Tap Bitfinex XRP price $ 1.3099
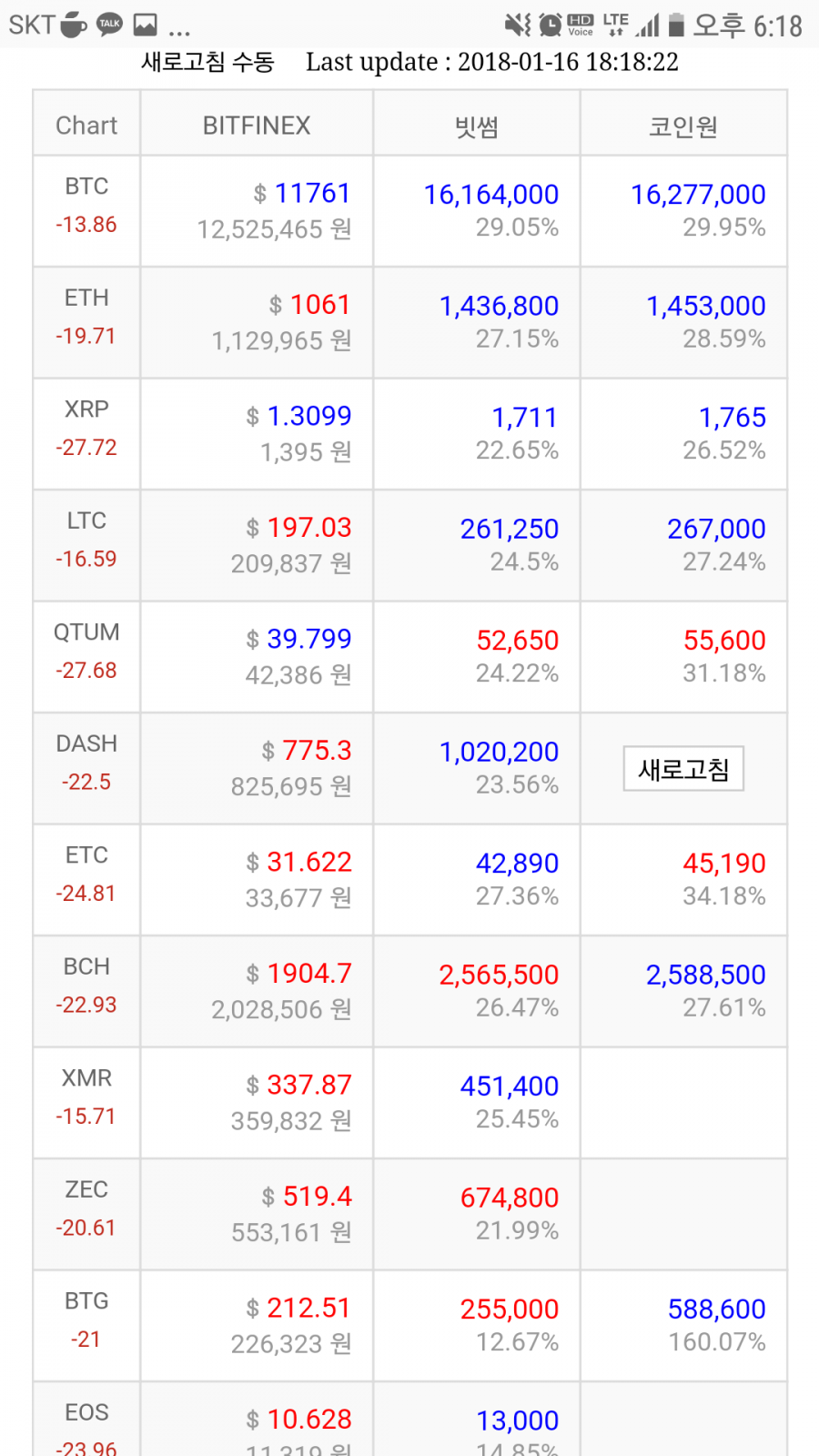This screenshot has width=819, height=1456. tap(298, 416)
